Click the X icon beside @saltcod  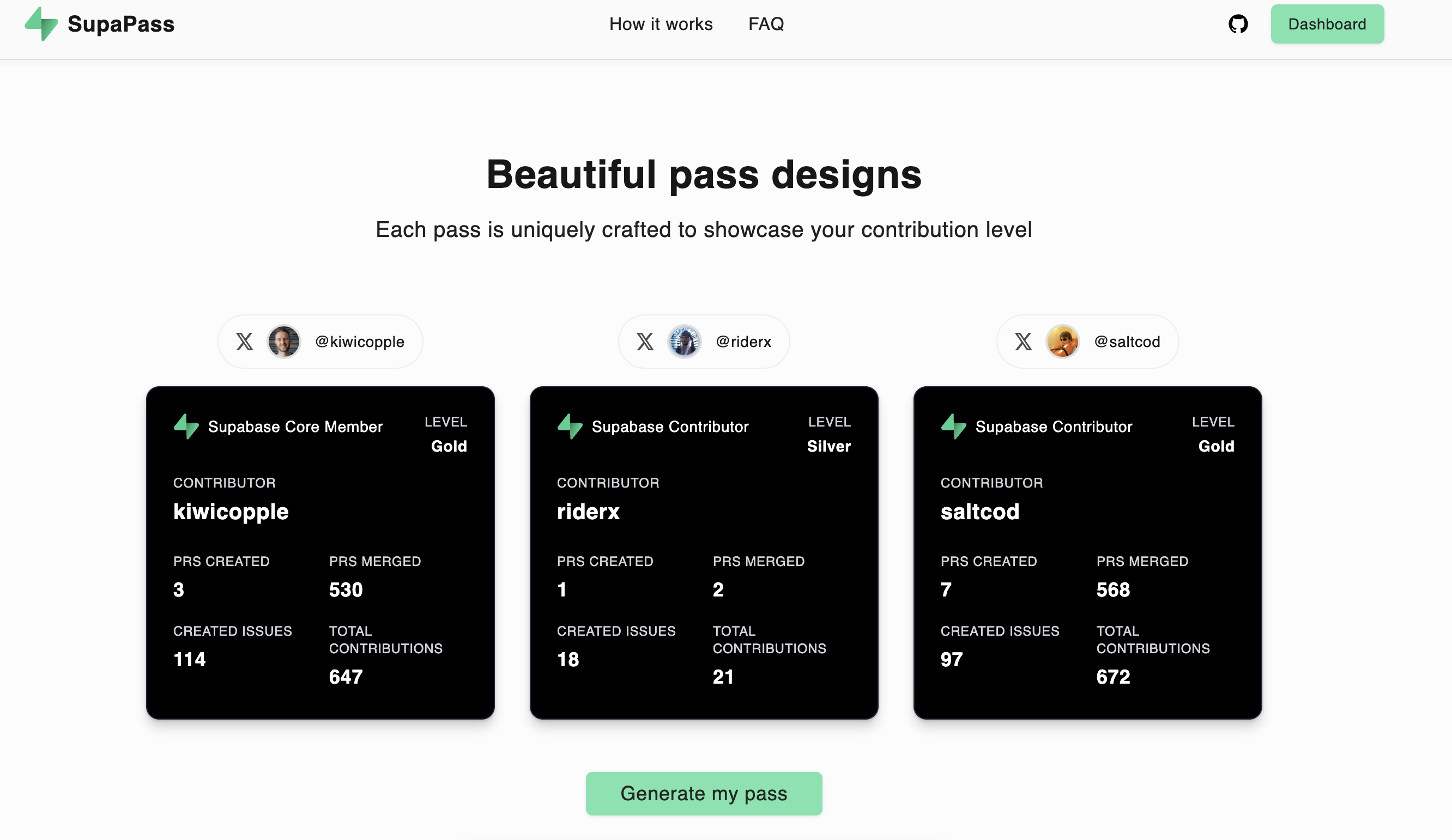[1023, 342]
